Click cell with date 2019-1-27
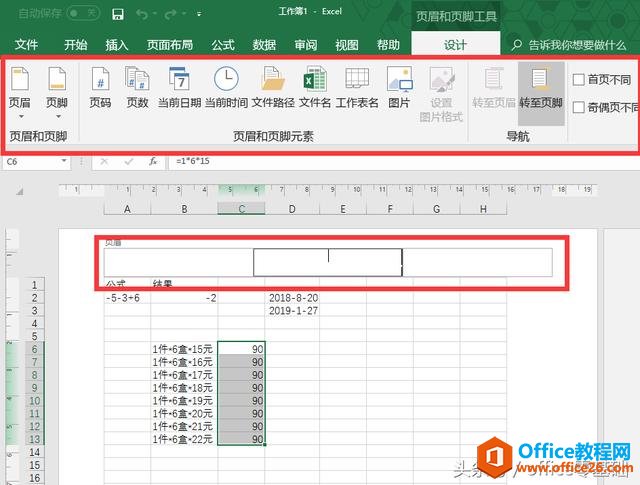This screenshot has width=640, height=485. [x=292, y=311]
